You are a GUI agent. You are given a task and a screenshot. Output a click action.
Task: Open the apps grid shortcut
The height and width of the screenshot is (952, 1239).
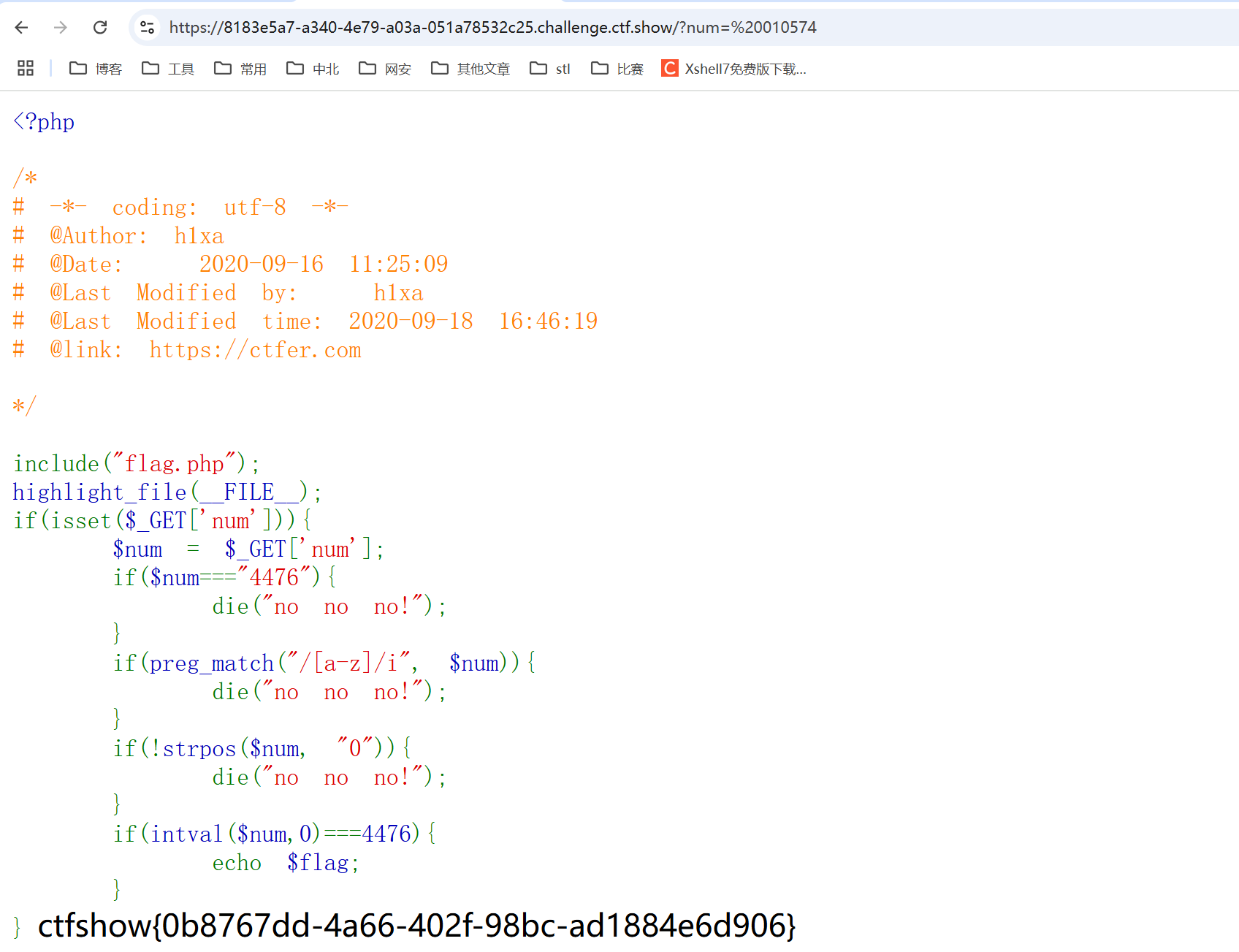pyautogui.click(x=26, y=68)
